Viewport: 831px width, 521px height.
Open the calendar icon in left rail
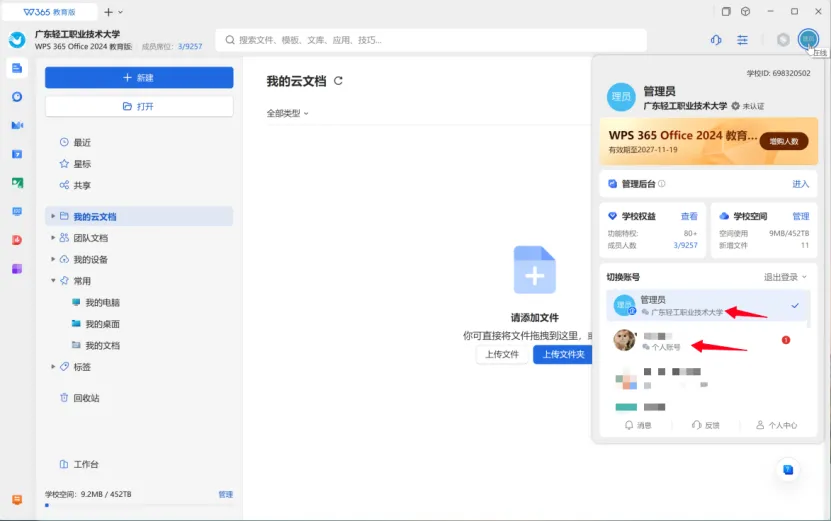[x=17, y=154]
